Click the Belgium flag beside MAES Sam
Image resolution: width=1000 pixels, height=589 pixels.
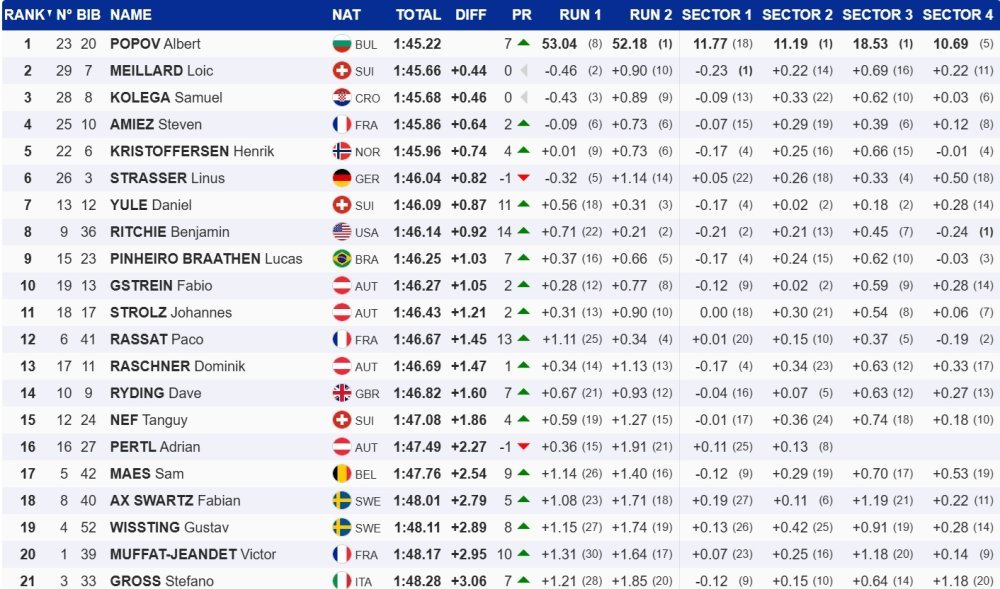[342, 473]
